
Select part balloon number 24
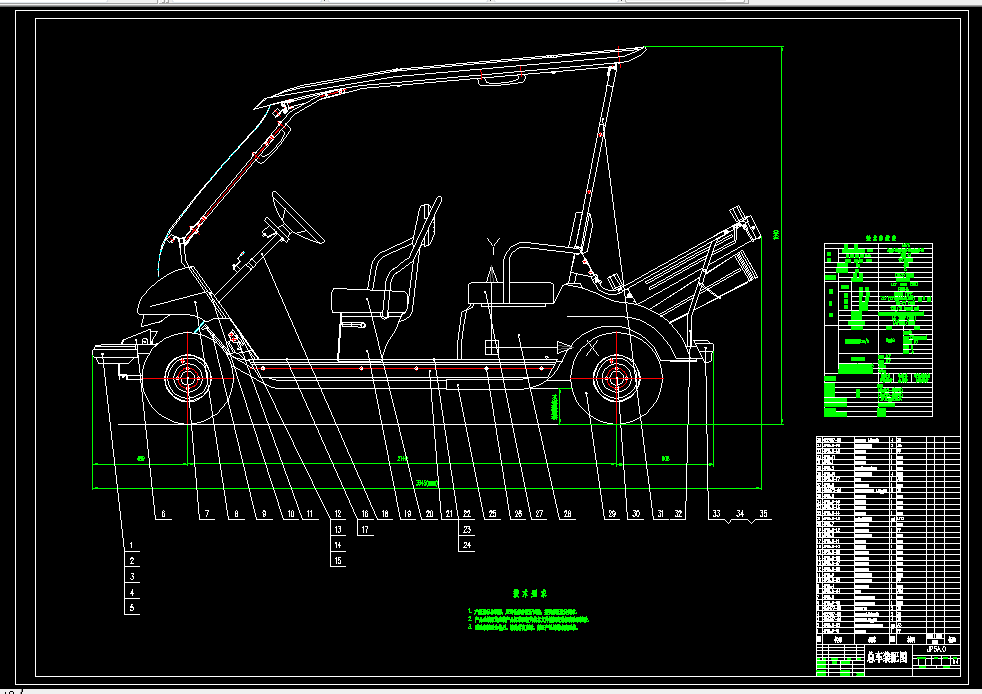point(467,545)
